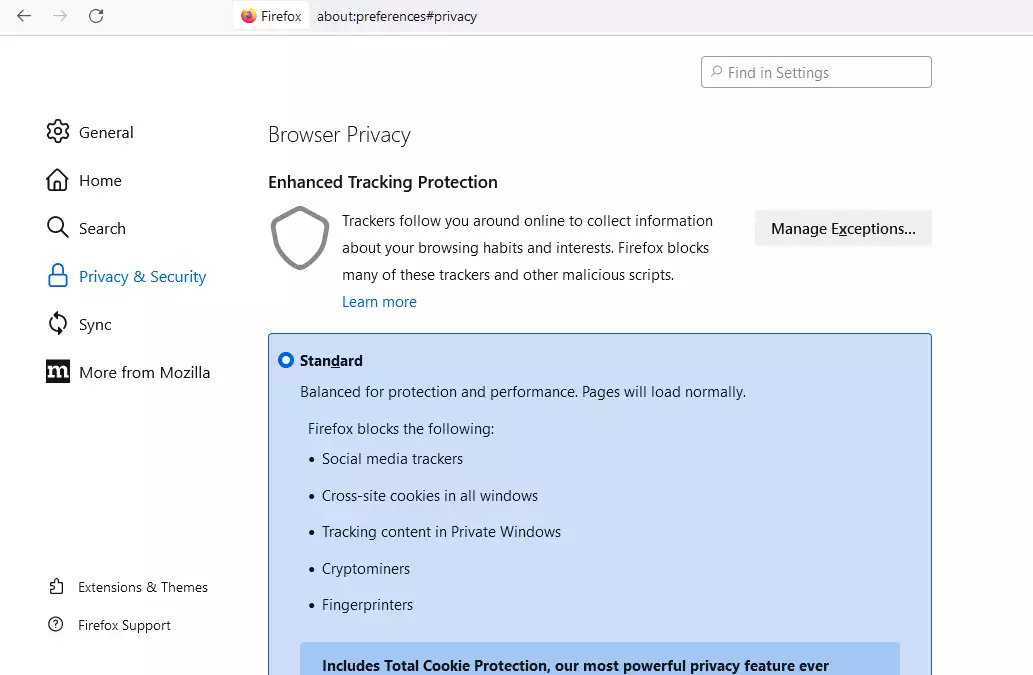Click the Privacy & Security lock icon

[x=58, y=276]
